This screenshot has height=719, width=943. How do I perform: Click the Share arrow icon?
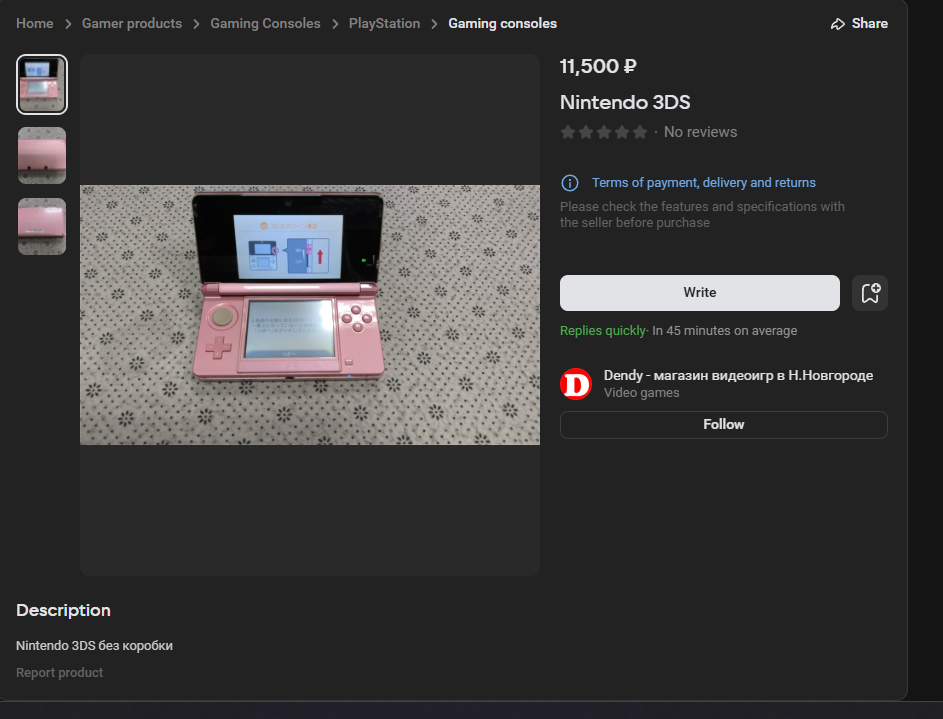(x=837, y=24)
